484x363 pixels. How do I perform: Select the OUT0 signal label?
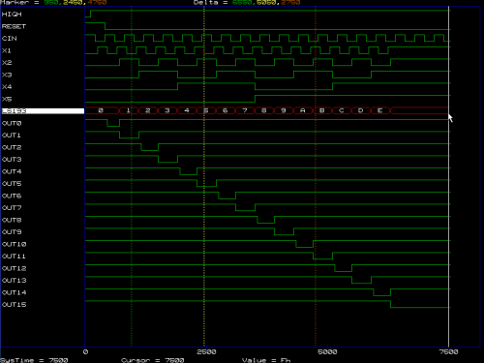pyautogui.click(x=12, y=123)
